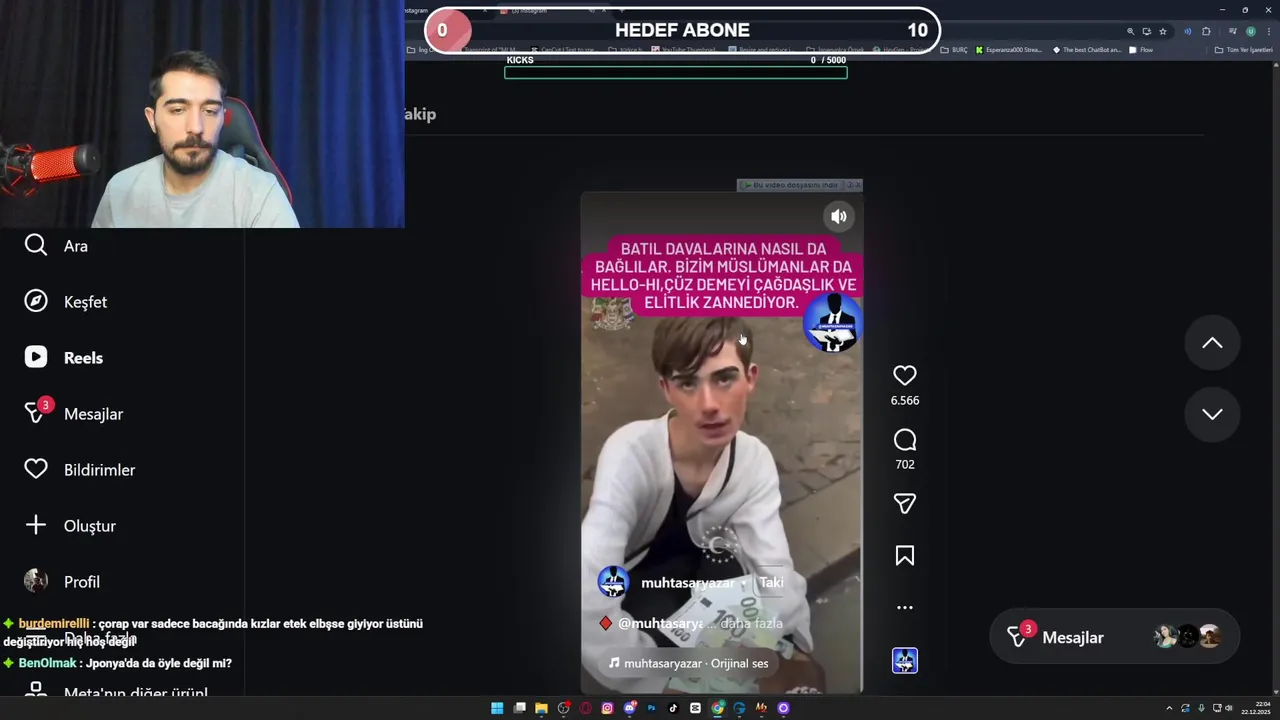
Task: Open the audio thumbnail beside reel
Action: coord(905,661)
